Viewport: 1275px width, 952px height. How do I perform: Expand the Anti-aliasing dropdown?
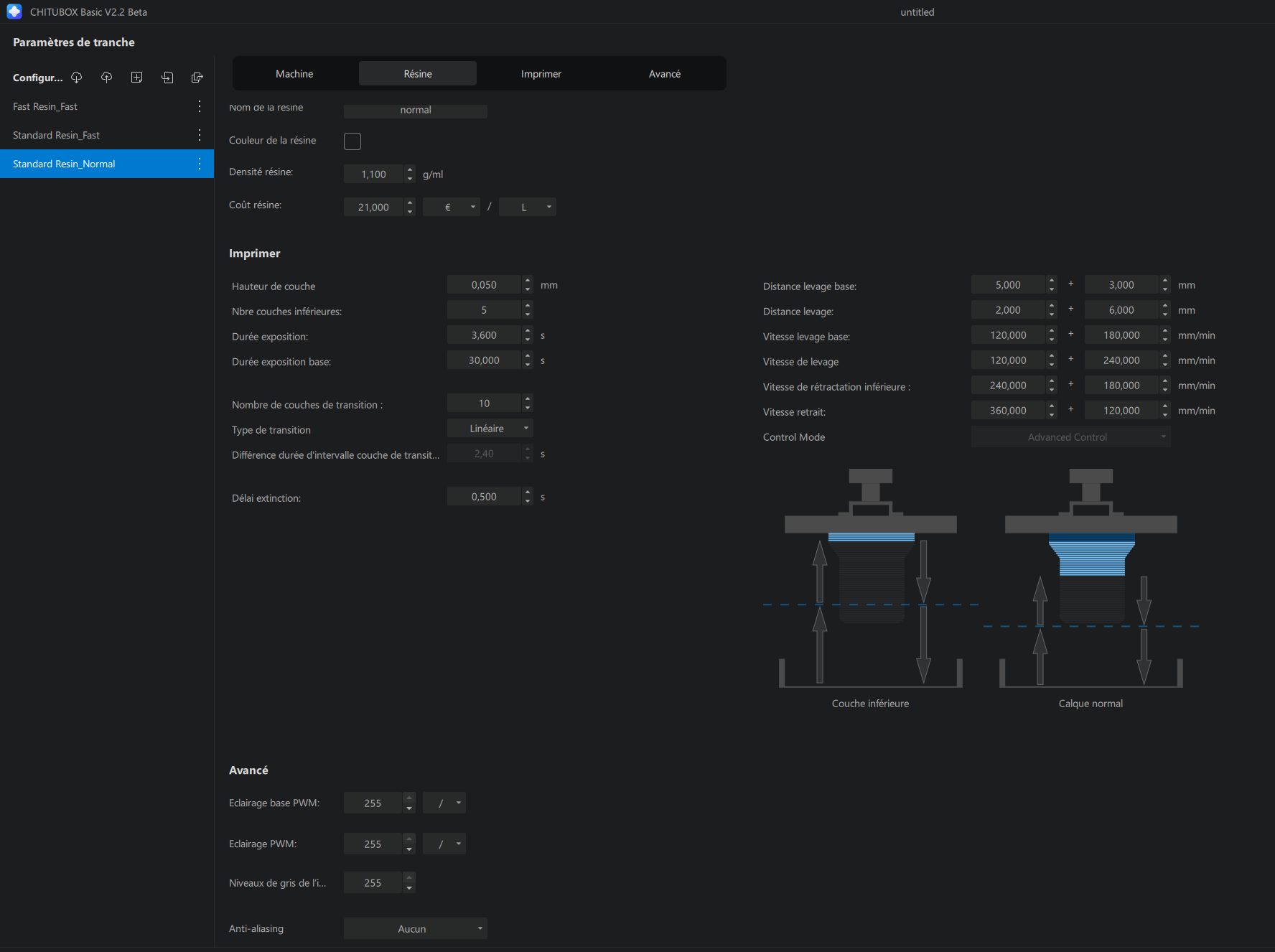416,928
